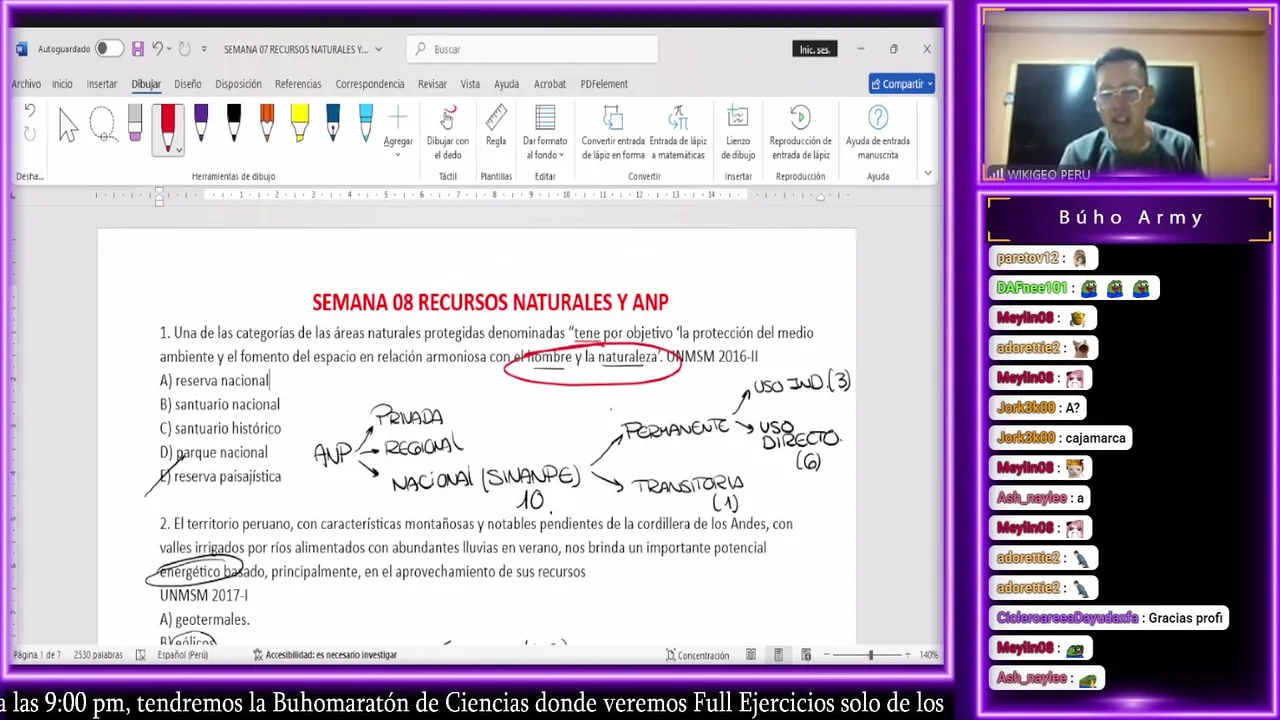The width and height of the screenshot is (1280, 720).
Task: Select the orange pencil
Action: pos(267,123)
